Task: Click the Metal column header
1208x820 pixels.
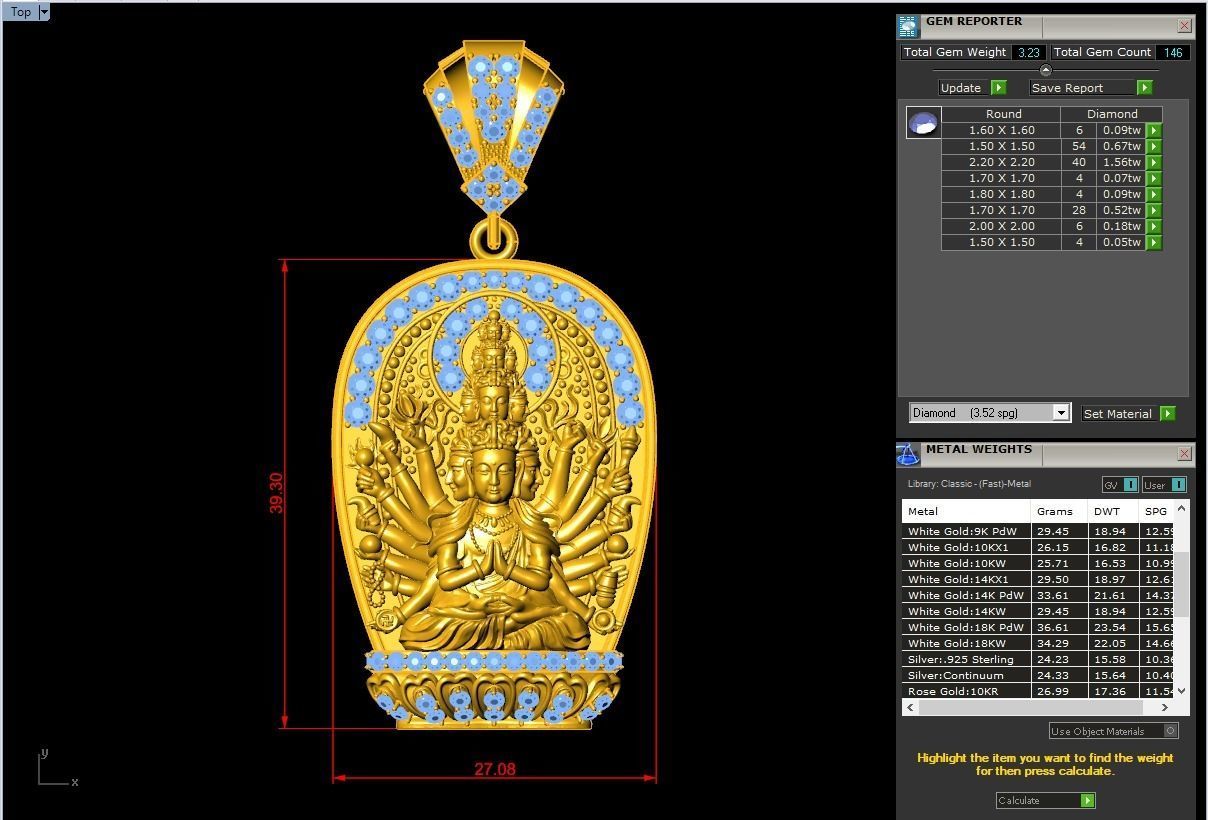Action: tap(966, 511)
